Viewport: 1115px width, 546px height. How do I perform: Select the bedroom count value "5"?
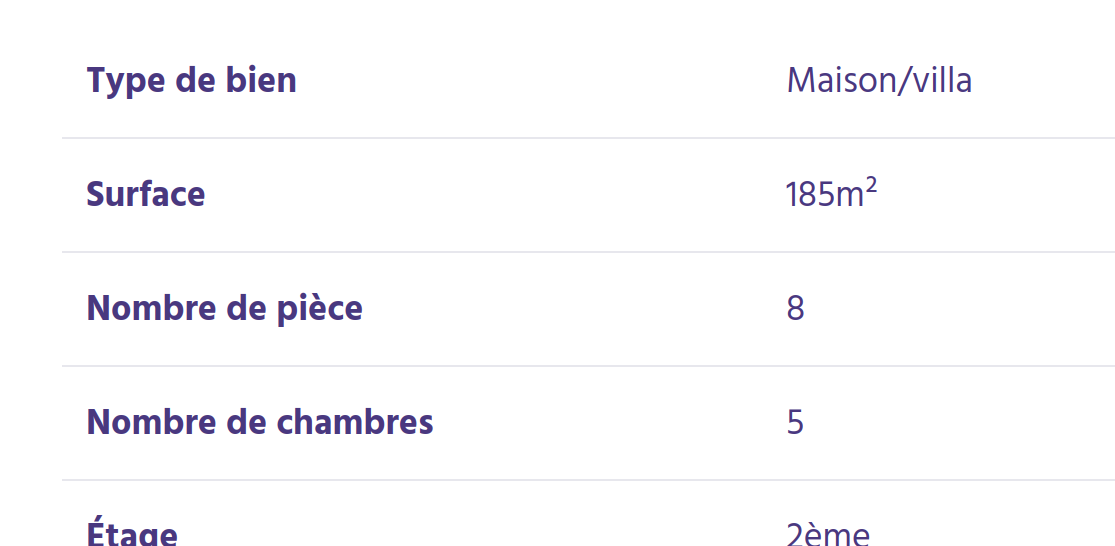click(x=795, y=422)
